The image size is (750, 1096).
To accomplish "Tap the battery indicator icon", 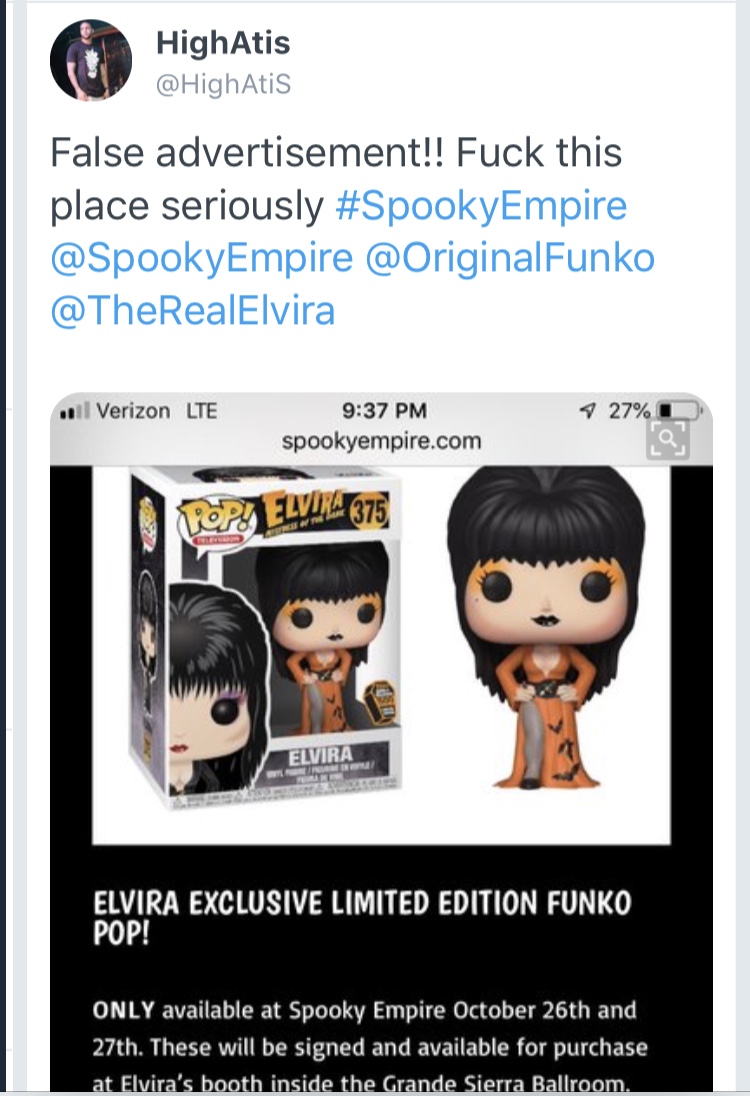I will tap(679, 410).
